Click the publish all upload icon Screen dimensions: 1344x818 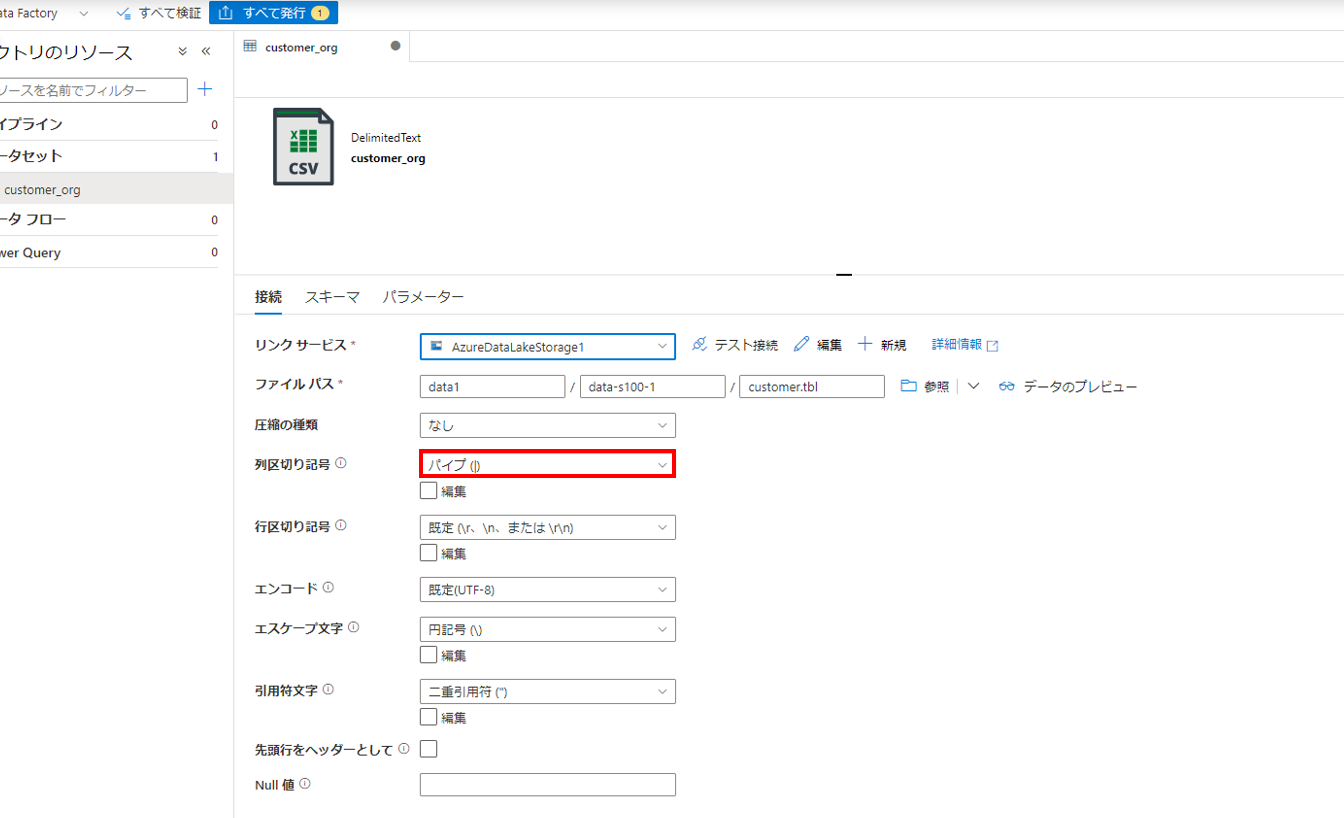pos(225,13)
